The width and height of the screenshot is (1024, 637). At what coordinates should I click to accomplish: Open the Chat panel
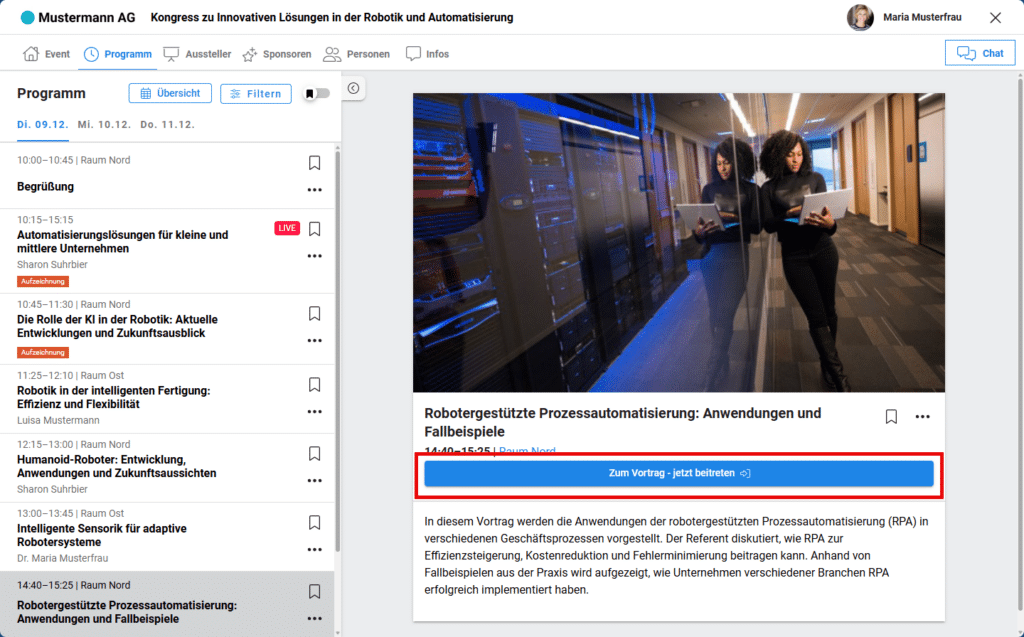[979, 53]
